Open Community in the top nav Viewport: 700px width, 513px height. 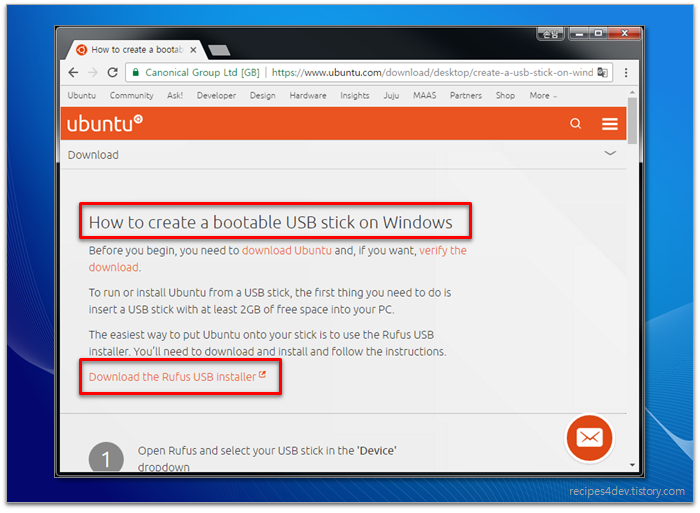(x=131, y=96)
